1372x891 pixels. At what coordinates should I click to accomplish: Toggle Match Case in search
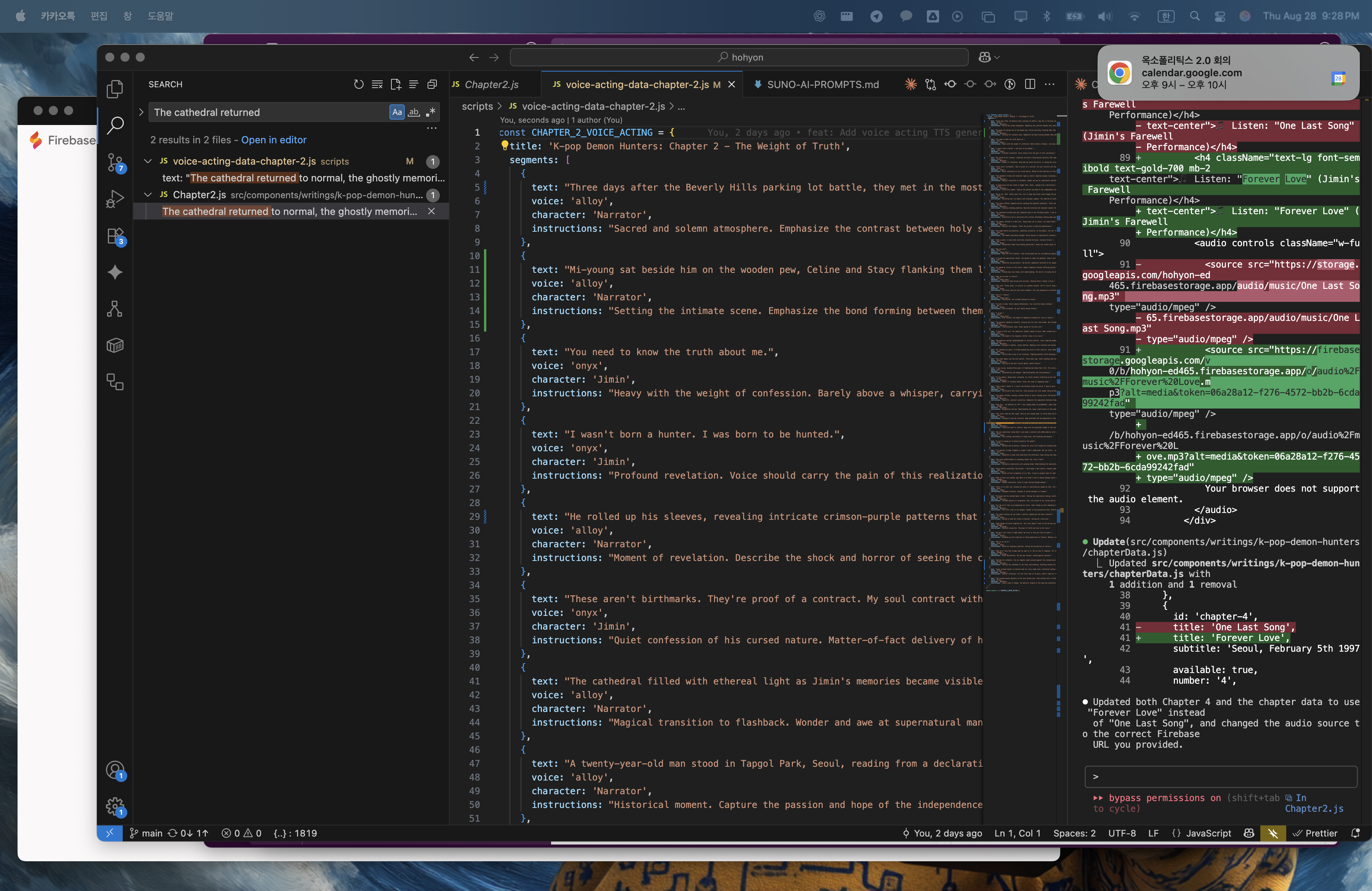click(397, 112)
